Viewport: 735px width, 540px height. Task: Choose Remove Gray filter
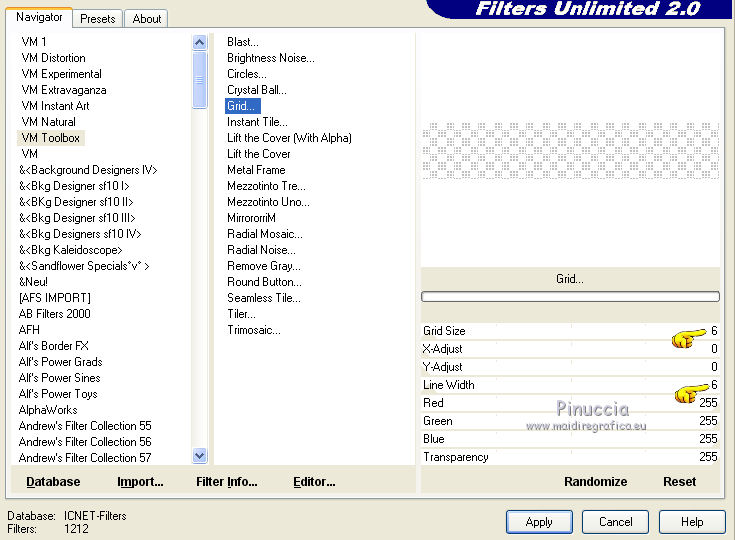tap(264, 266)
